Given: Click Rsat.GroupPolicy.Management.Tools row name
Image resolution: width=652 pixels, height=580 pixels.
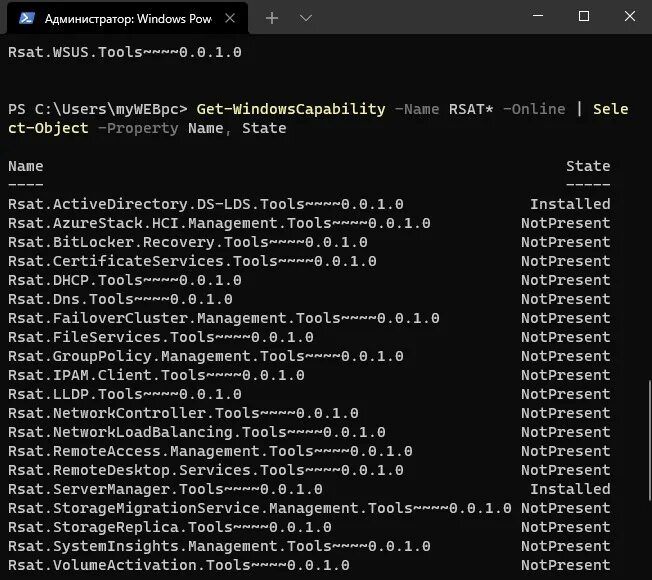Looking at the screenshot, I should click(206, 356).
